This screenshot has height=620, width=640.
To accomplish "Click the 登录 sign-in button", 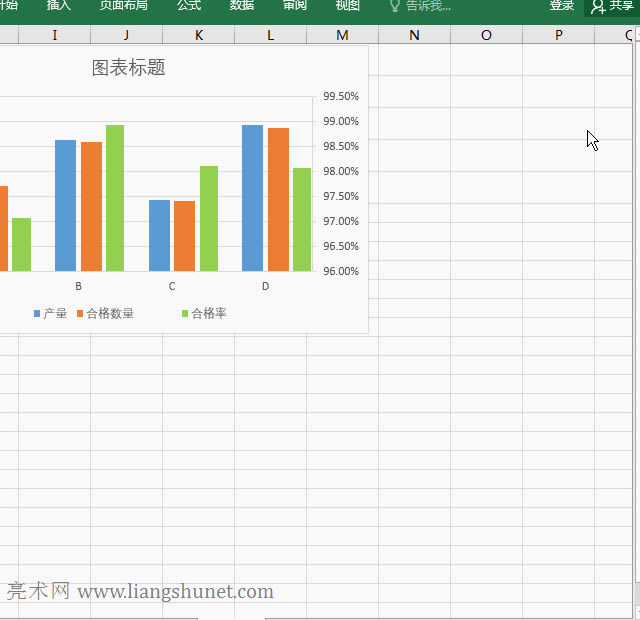I will pos(562,6).
